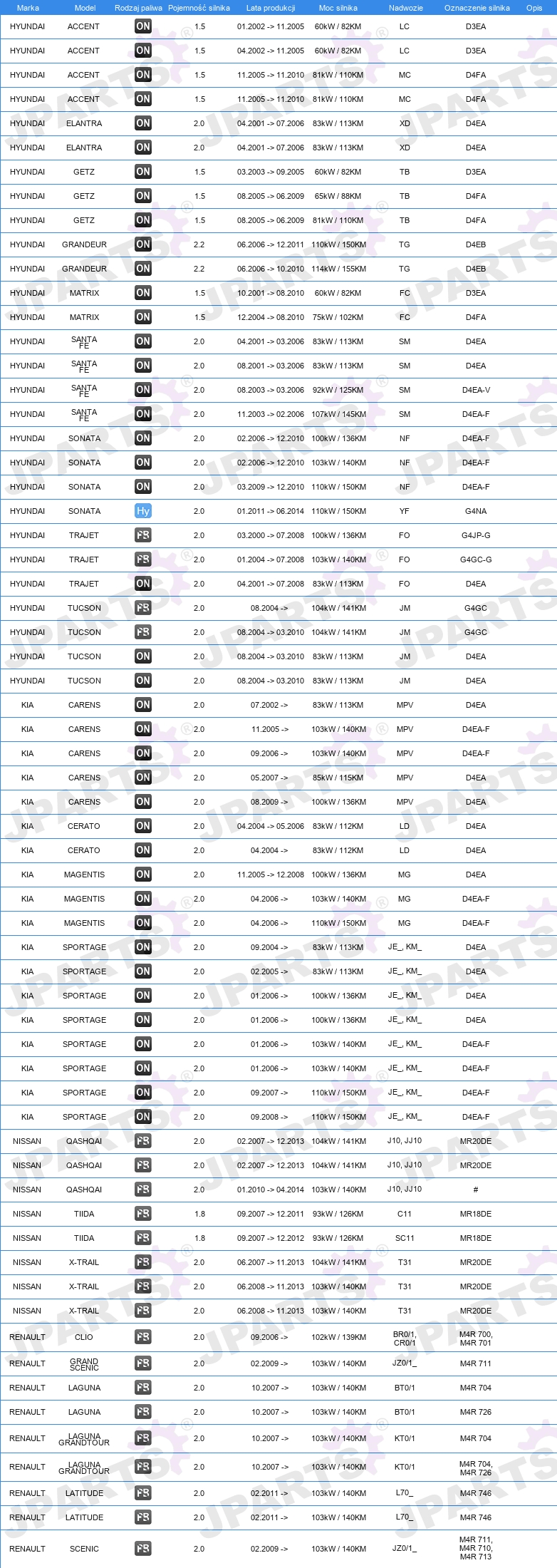Click ON icon in Santa Fe D4EA-V row
This screenshot has height=1568, width=557.
(x=143, y=390)
